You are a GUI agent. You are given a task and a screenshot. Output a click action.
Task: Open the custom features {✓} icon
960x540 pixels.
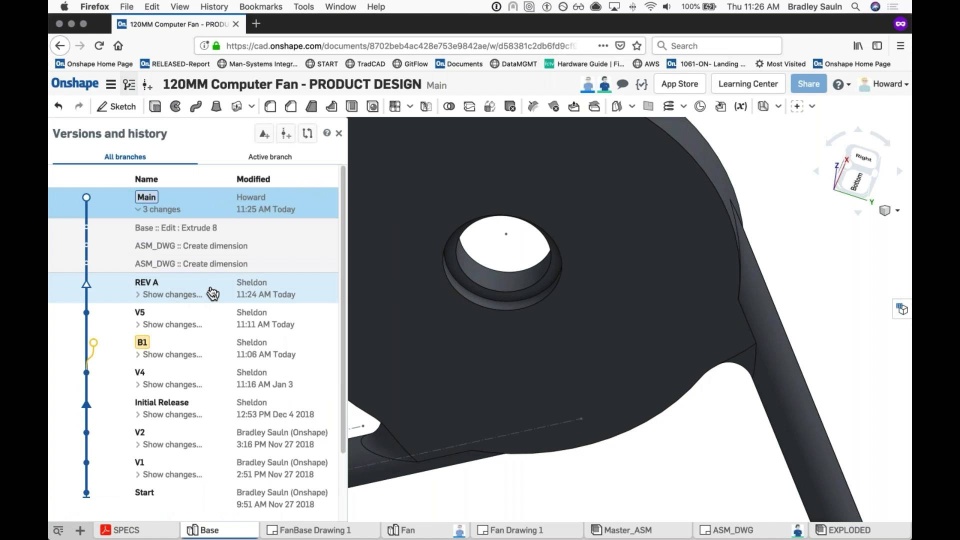point(641,84)
